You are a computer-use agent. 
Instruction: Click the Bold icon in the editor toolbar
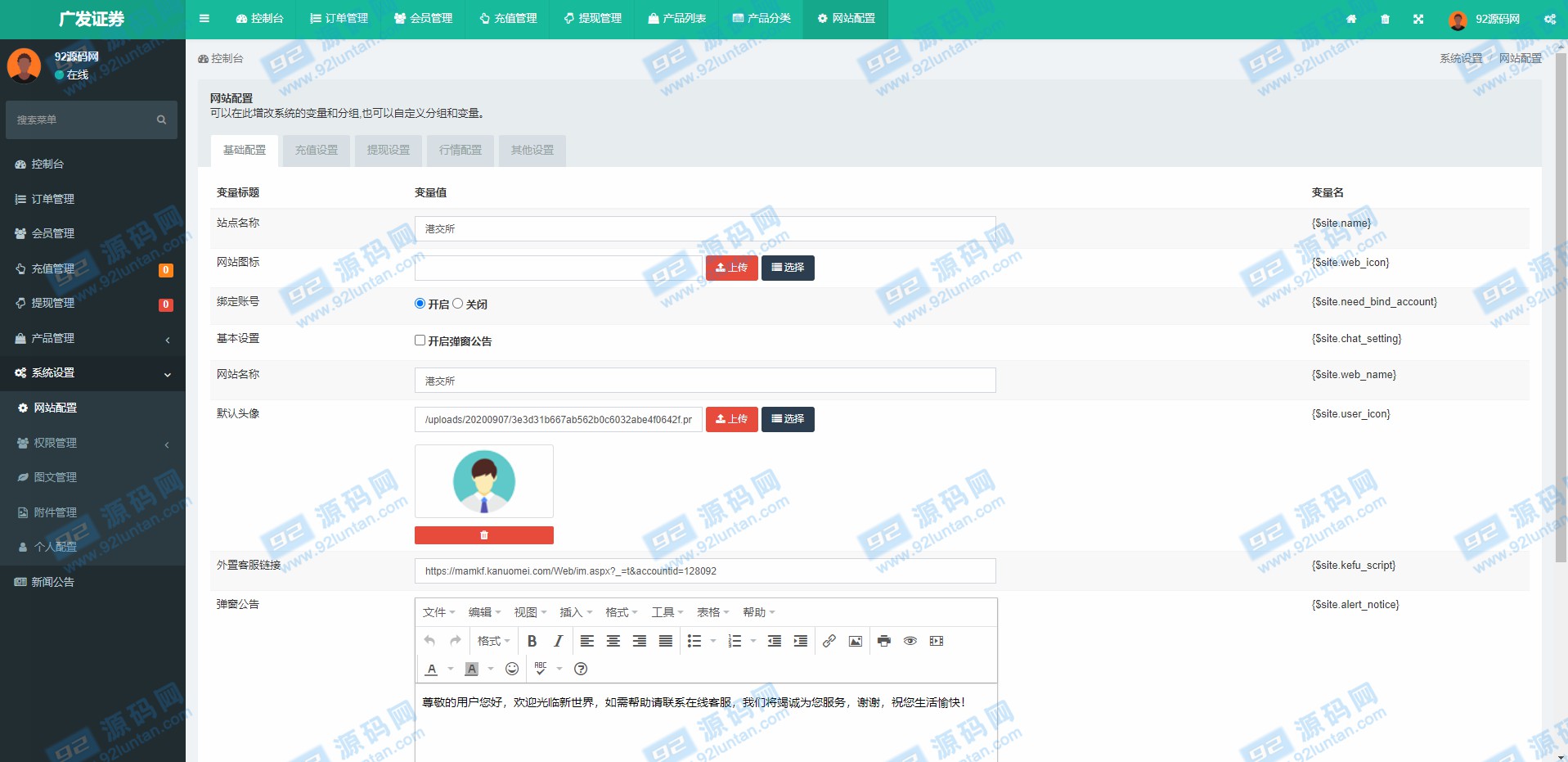(532, 641)
